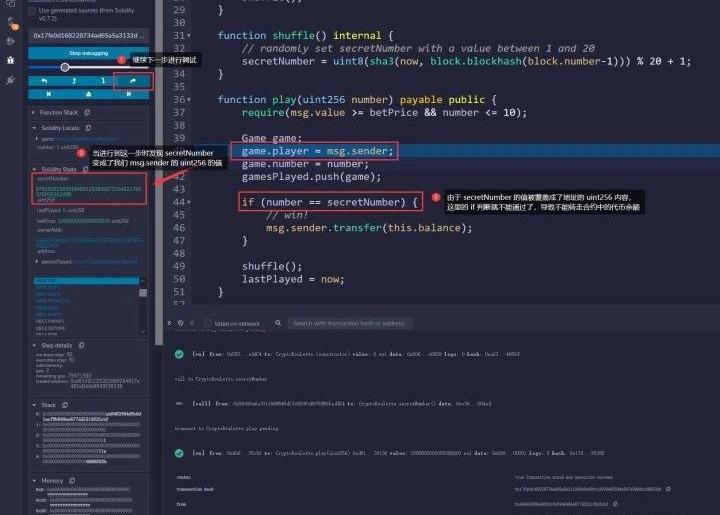Viewport: 720px width, 515px height.
Task: Click the step into forward arrow button
Action: pos(104,81)
